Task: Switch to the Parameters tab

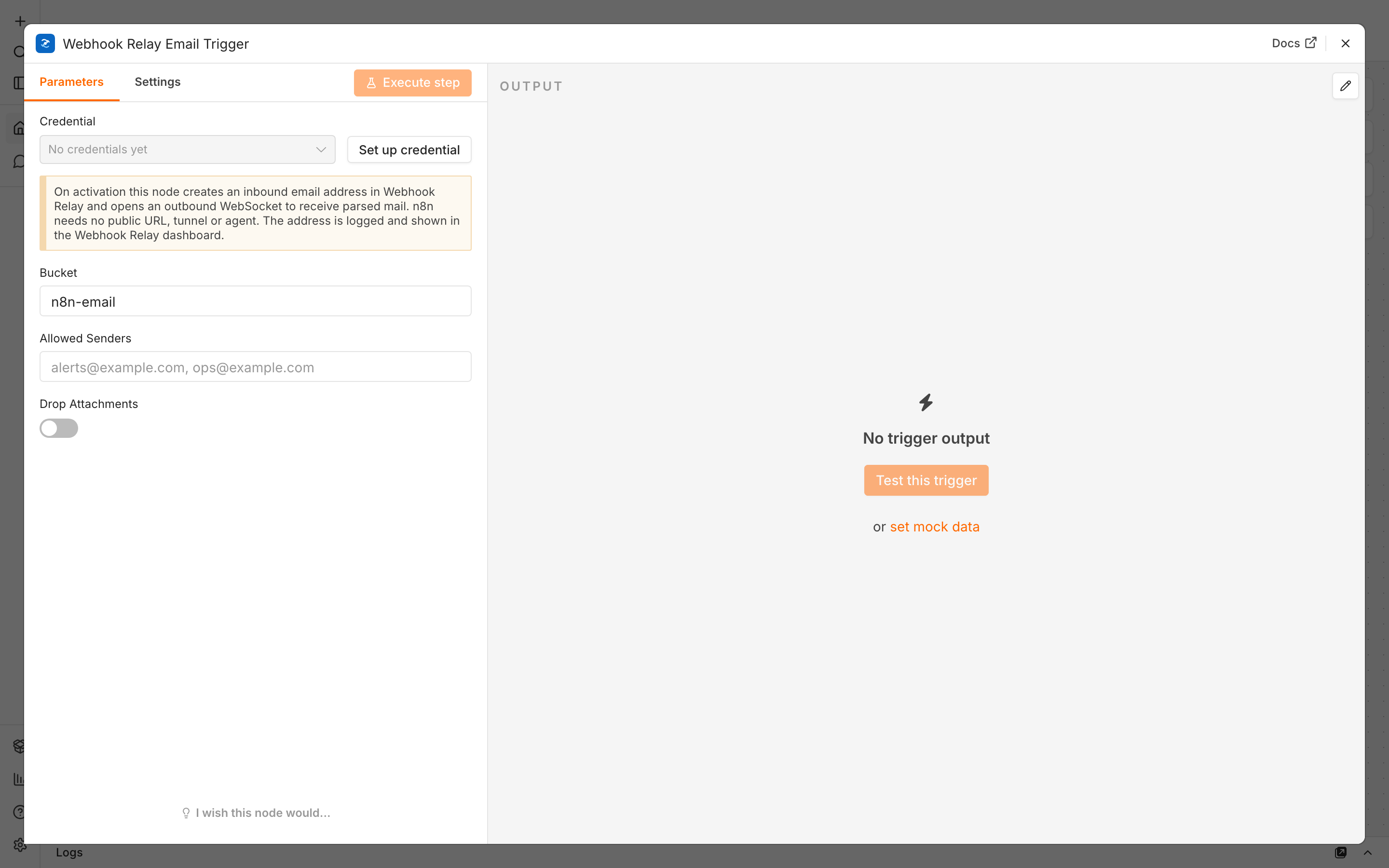Action: [72, 82]
